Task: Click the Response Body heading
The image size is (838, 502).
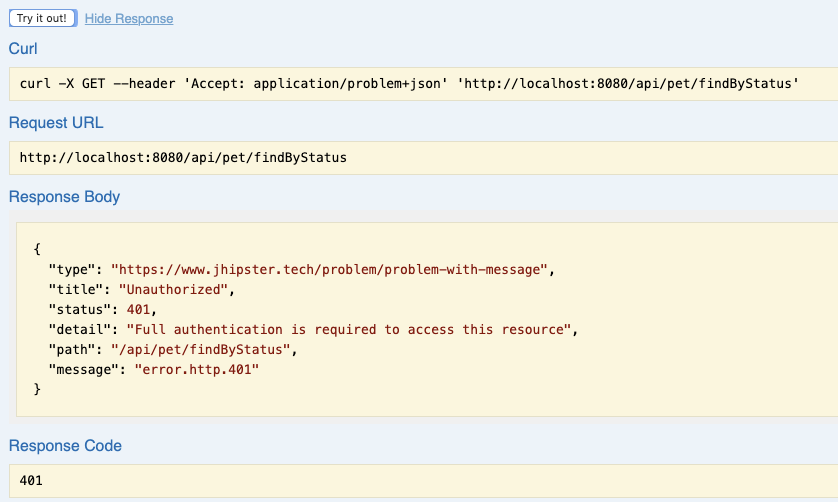Action: [64, 197]
